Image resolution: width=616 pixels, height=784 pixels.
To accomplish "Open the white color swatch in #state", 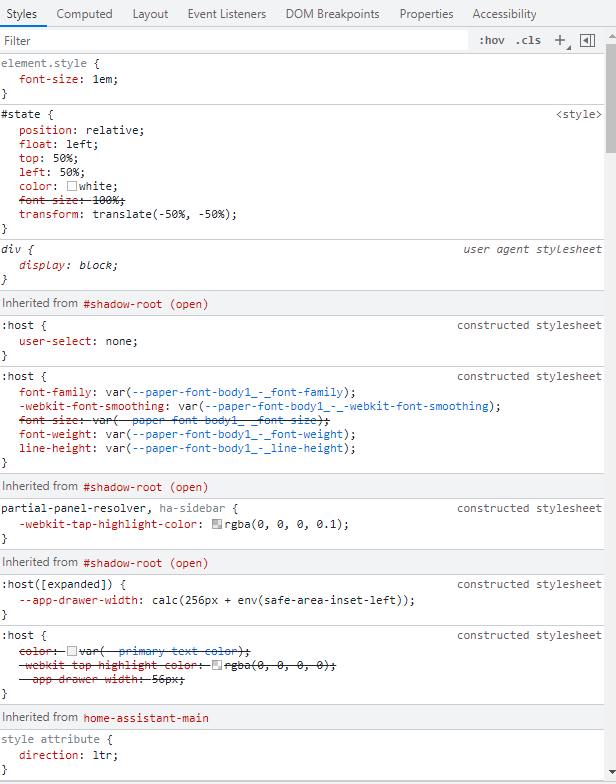I will (x=72, y=186).
